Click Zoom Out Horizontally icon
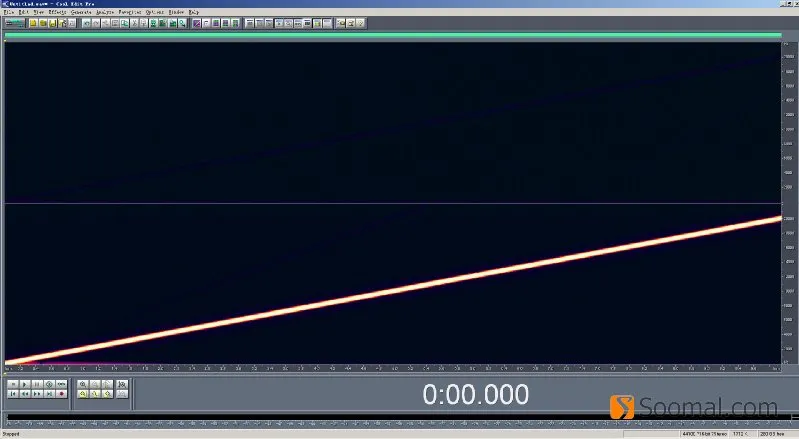The height and width of the screenshot is (439, 799). click(x=95, y=385)
